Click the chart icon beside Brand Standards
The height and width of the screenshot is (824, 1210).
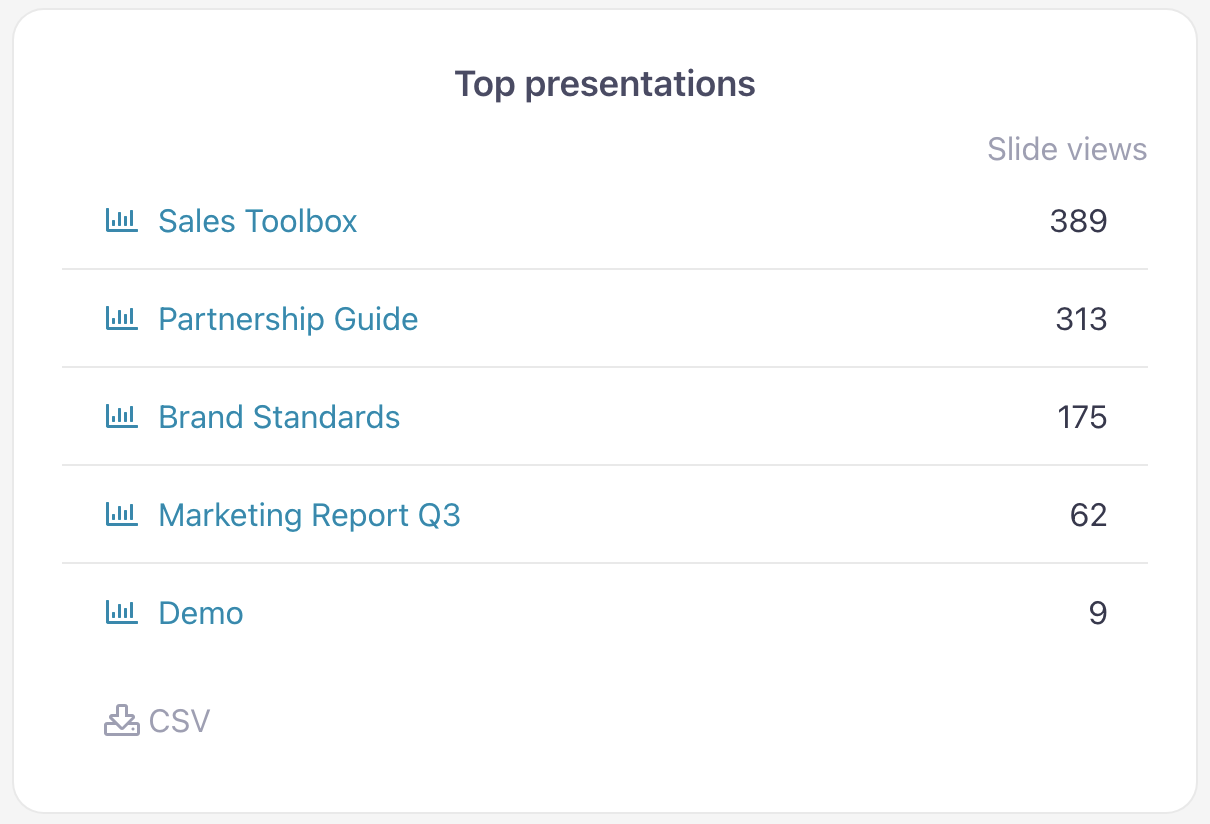tap(121, 417)
